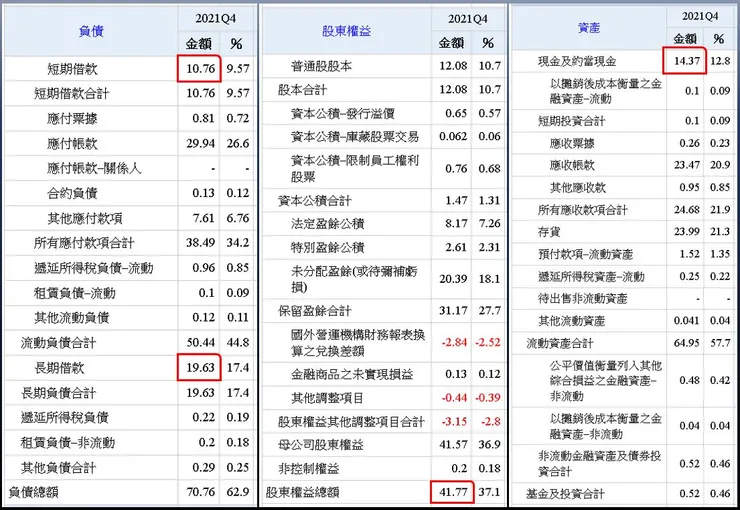
Task: Select 短期借款 amount 10.76
Action: click(201, 69)
